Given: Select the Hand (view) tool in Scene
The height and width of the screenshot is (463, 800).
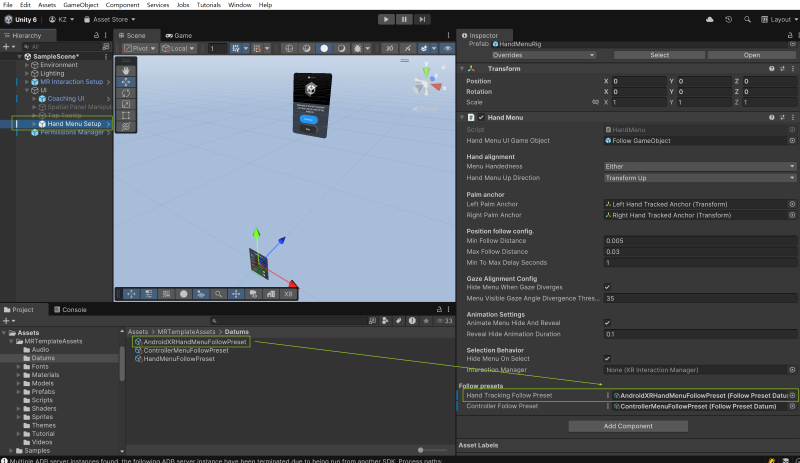Looking at the screenshot, I should pyautogui.click(x=125, y=69).
